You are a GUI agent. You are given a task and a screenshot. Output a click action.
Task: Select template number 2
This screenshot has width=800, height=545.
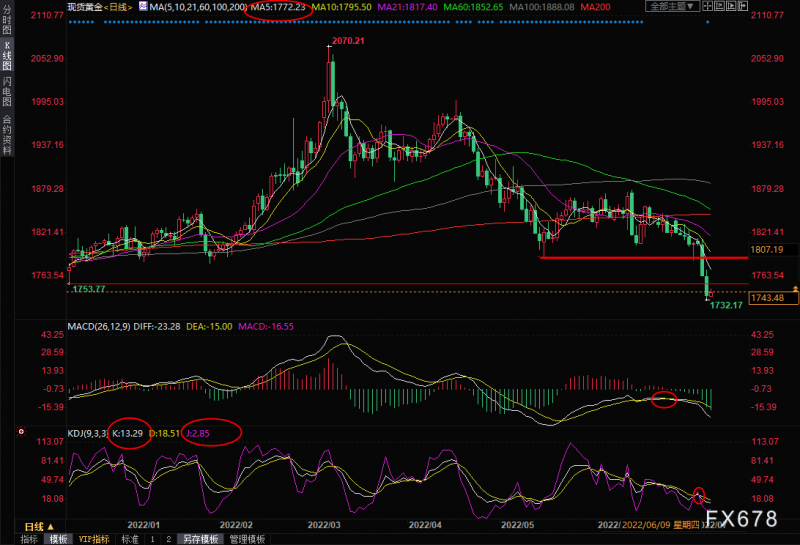[x=167, y=539]
